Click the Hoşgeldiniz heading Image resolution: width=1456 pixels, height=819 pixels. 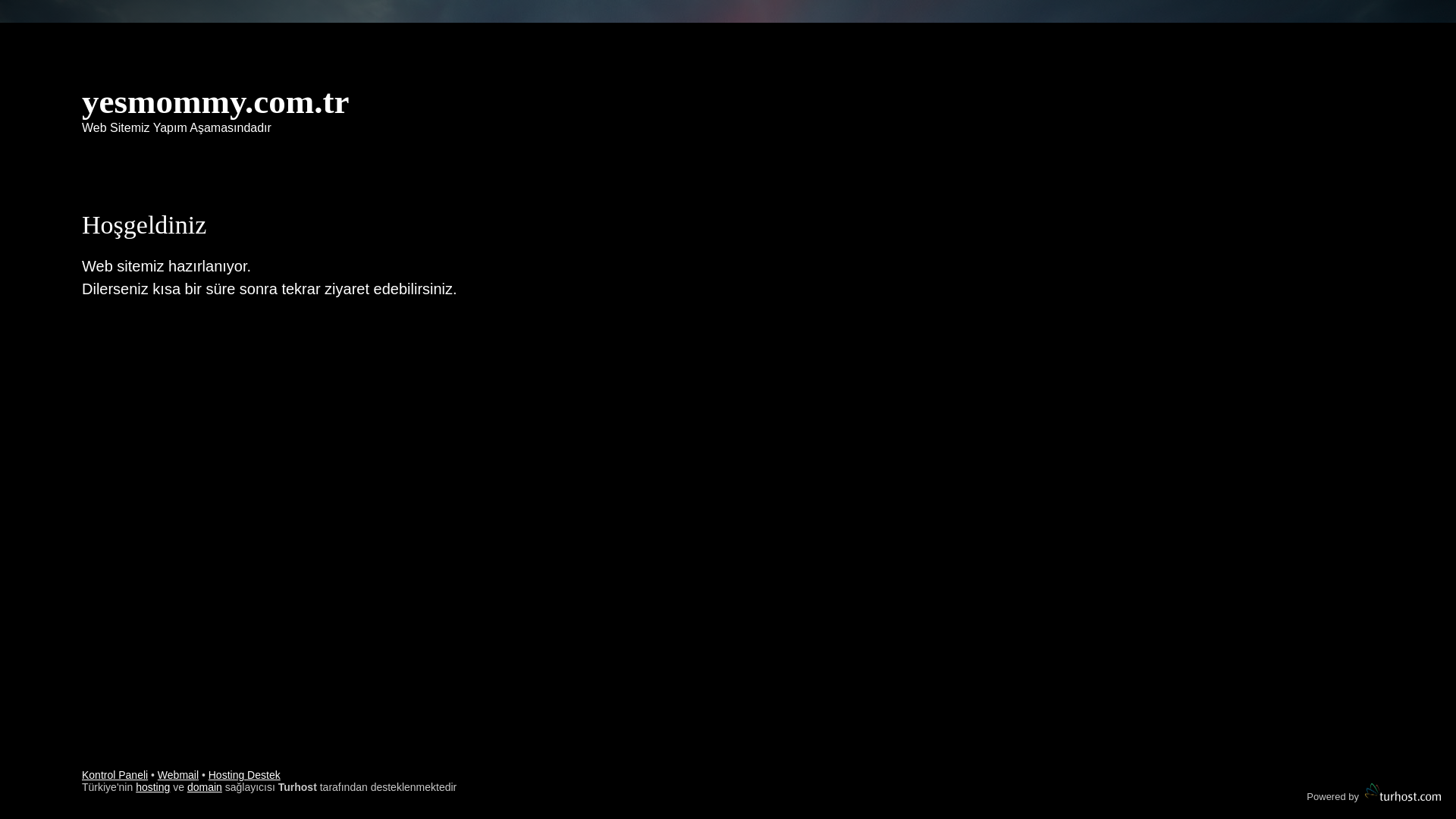tap(144, 225)
